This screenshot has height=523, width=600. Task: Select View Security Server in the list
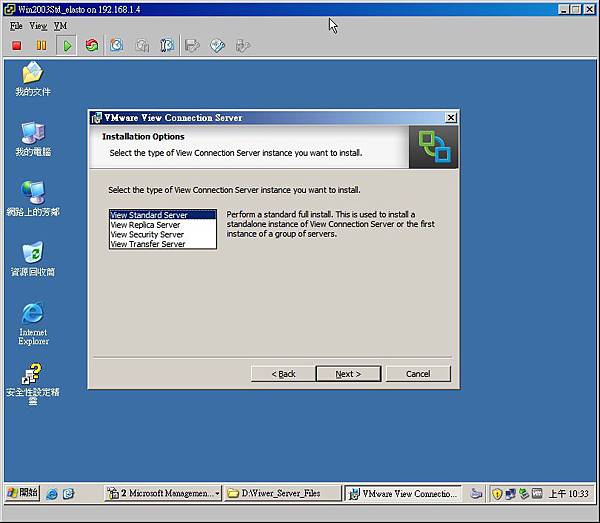(163, 234)
